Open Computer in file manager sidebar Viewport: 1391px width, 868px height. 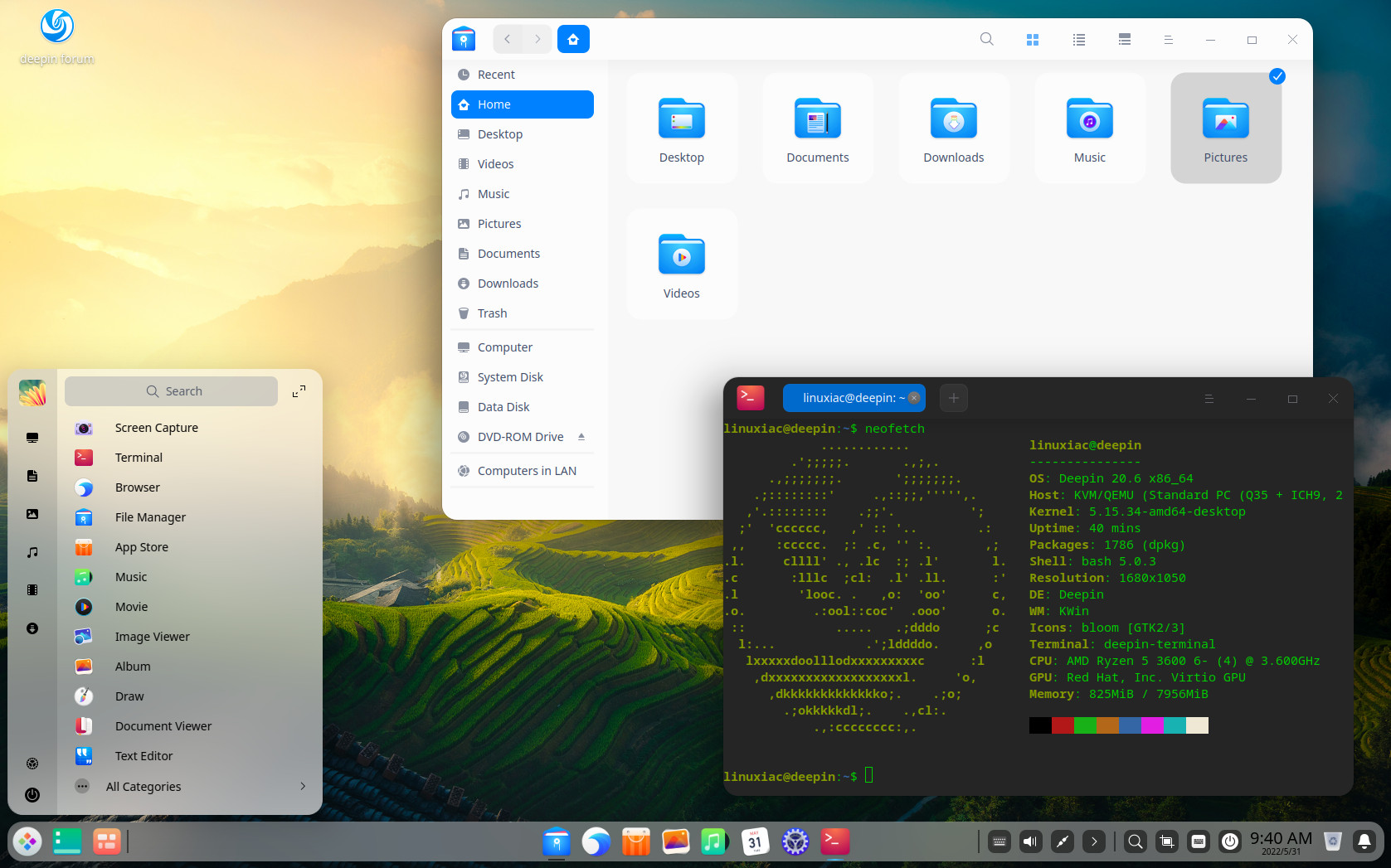[x=523, y=347]
